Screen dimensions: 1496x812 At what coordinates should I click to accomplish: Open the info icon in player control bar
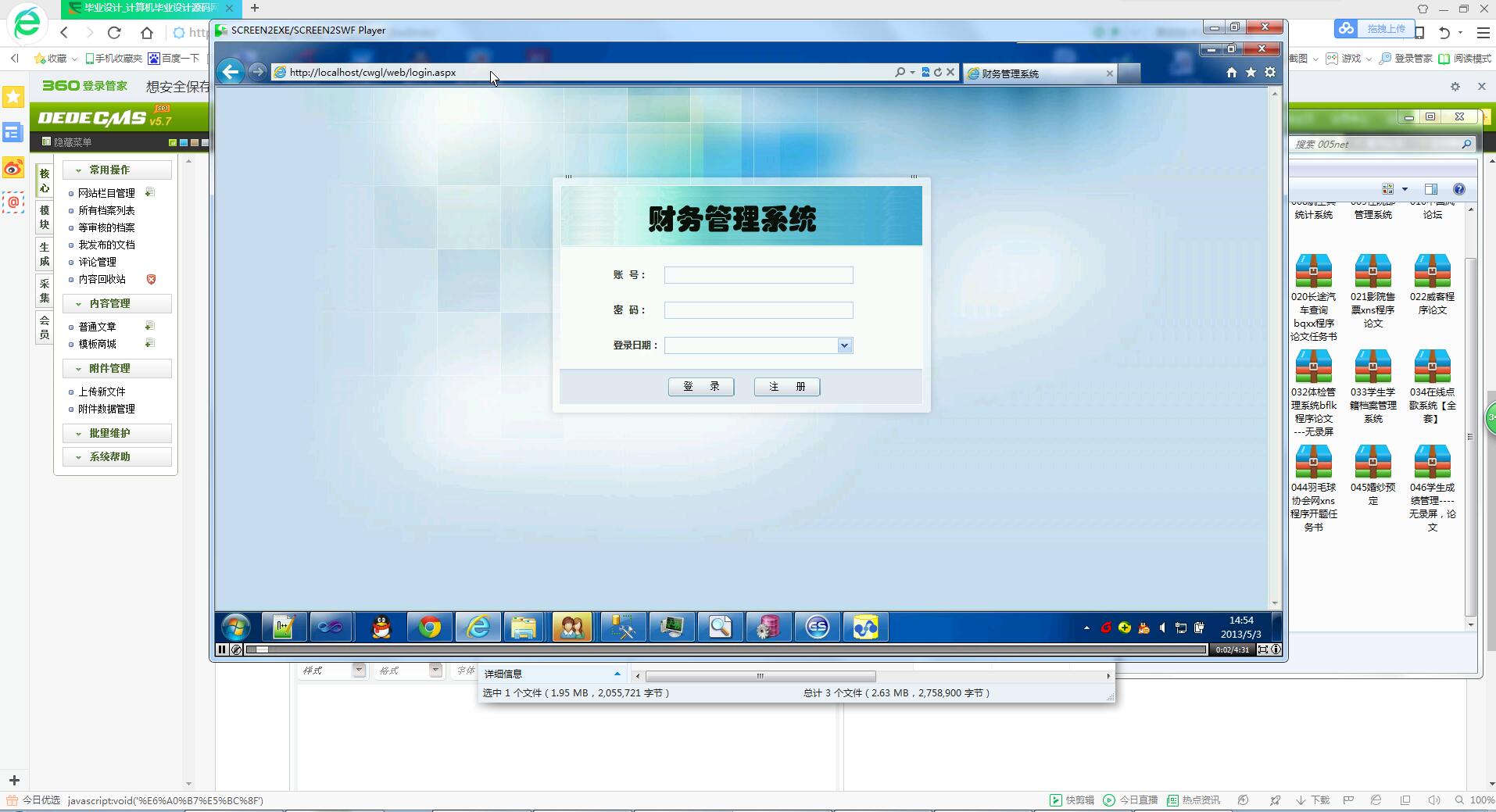1276,649
